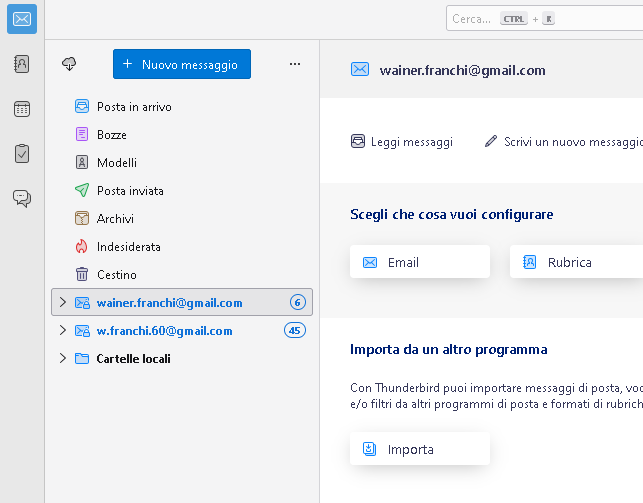Switch to the Calendar space
Viewport: 643px width, 503px height.
[x=22, y=109]
